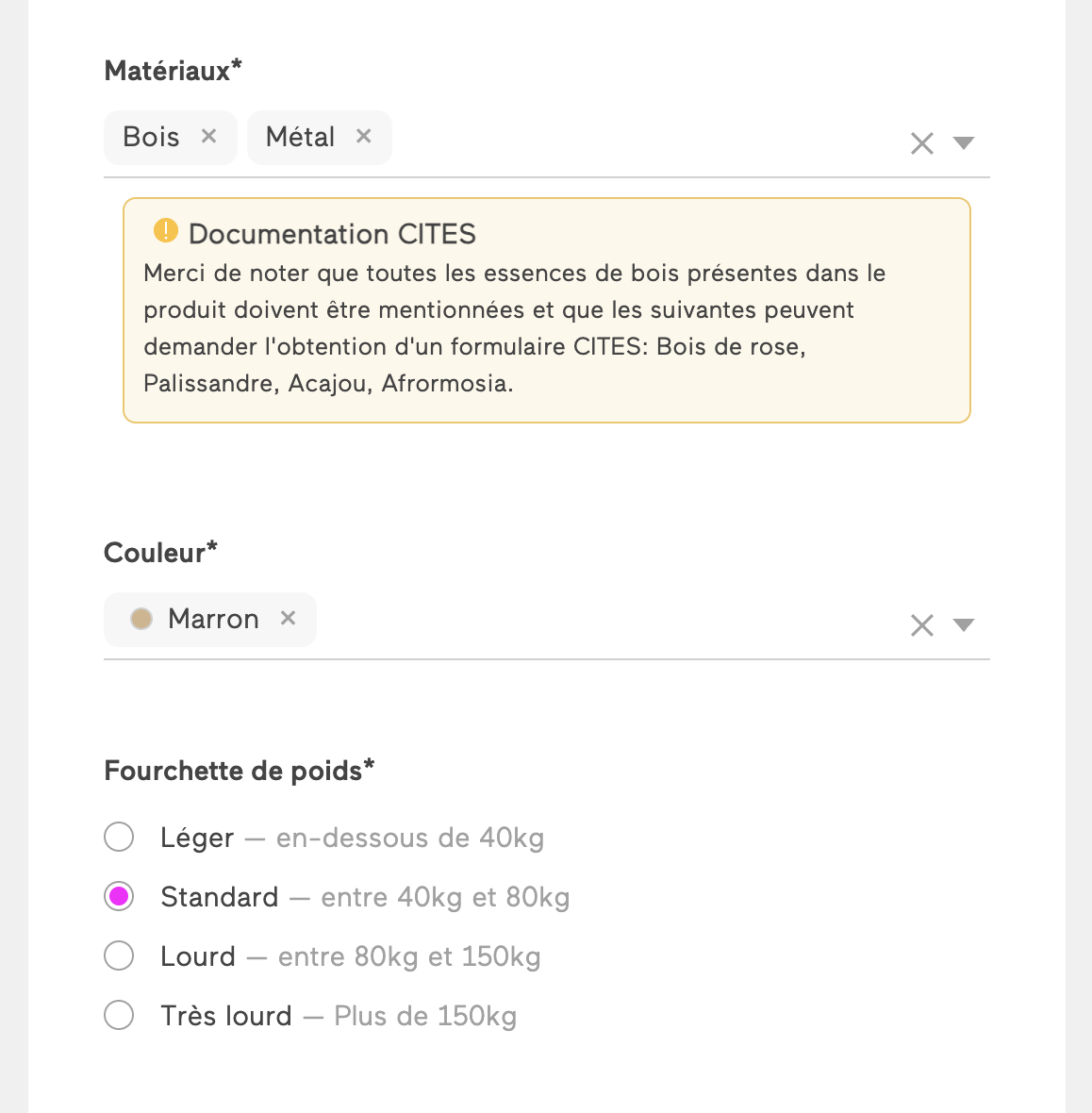Expand the Couleur dropdown list

coord(963,625)
